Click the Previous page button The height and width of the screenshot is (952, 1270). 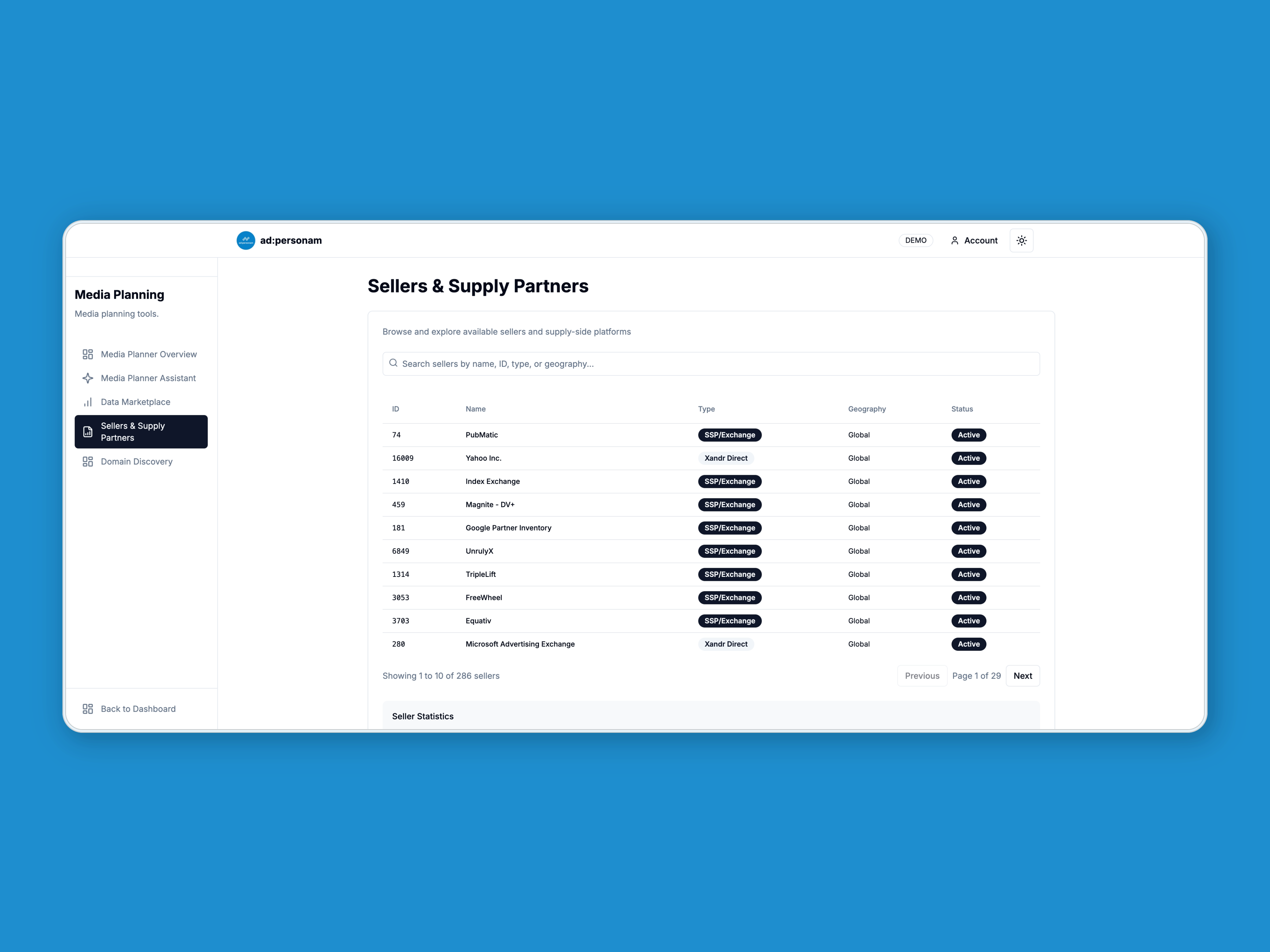(922, 675)
